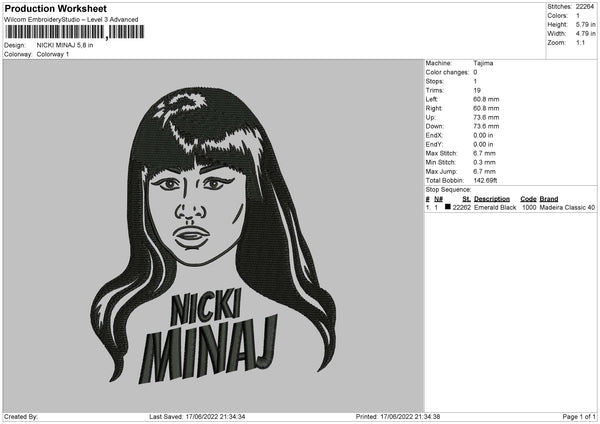The width and height of the screenshot is (600, 424).
Task: Click the Width value 4.79 in
Action: tap(585, 34)
